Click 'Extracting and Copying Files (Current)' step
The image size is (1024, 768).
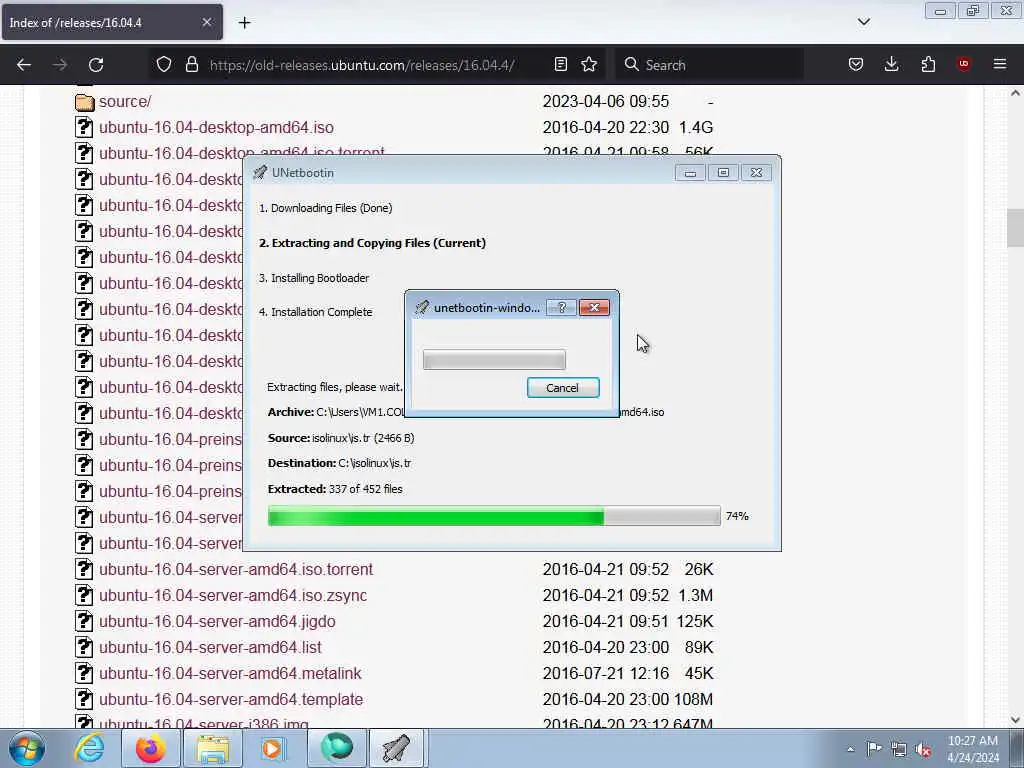click(372, 243)
